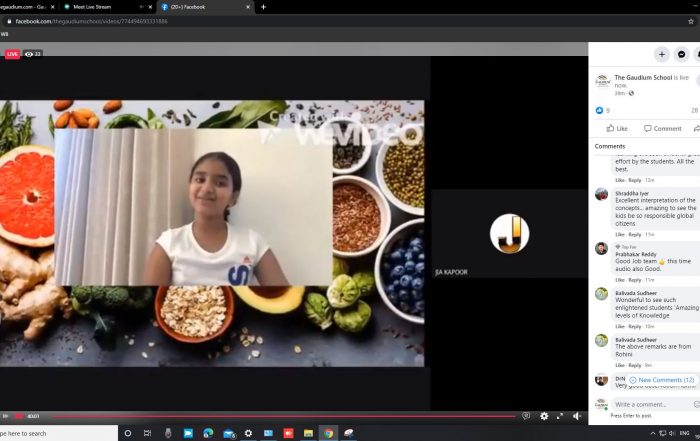The image size is (700, 441).
Task: Open Microsoft Edge from the taskbar
Action: pyautogui.click(x=208, y=433)
